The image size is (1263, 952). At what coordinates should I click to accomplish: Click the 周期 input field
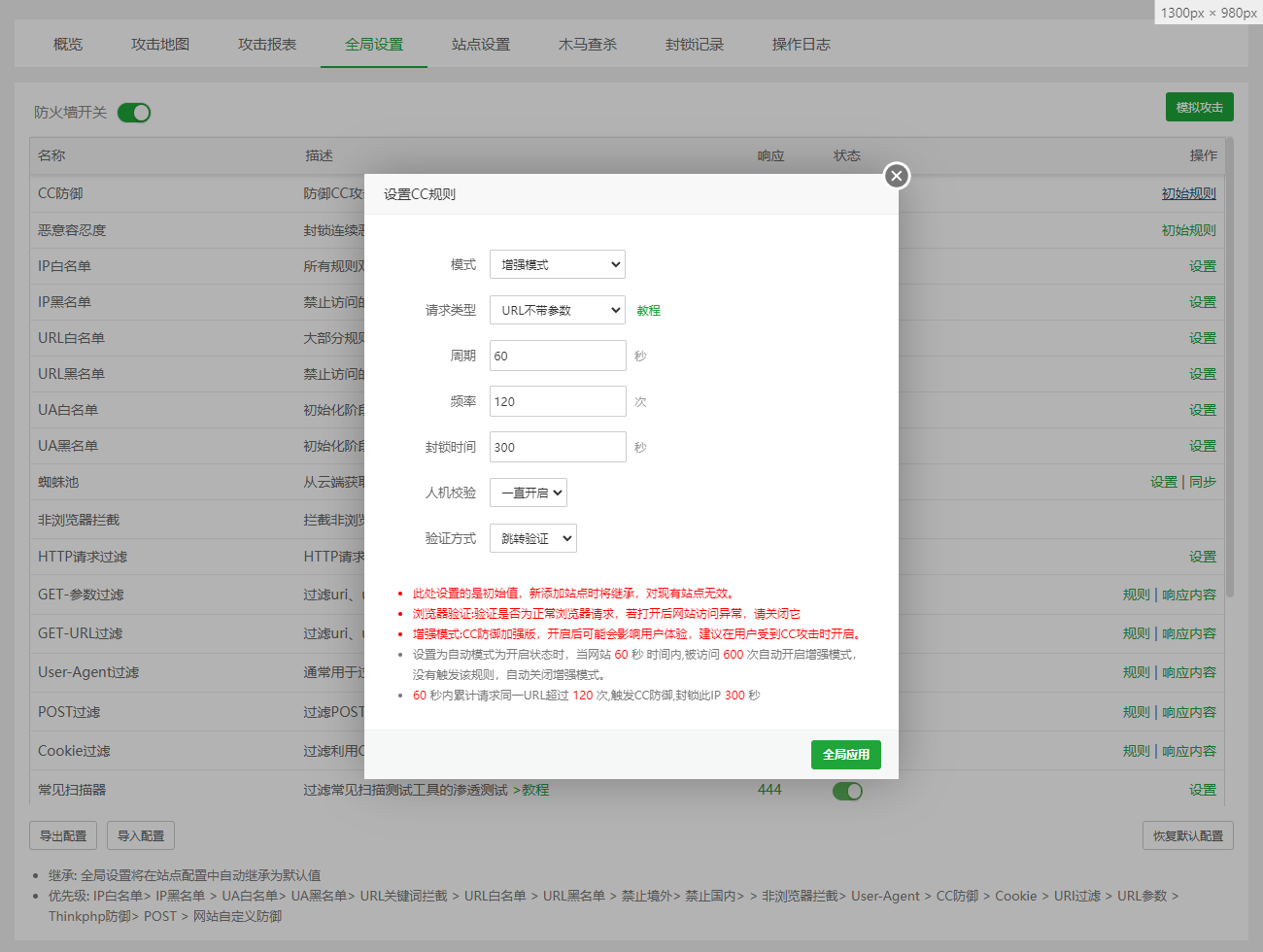coord(557,356)
